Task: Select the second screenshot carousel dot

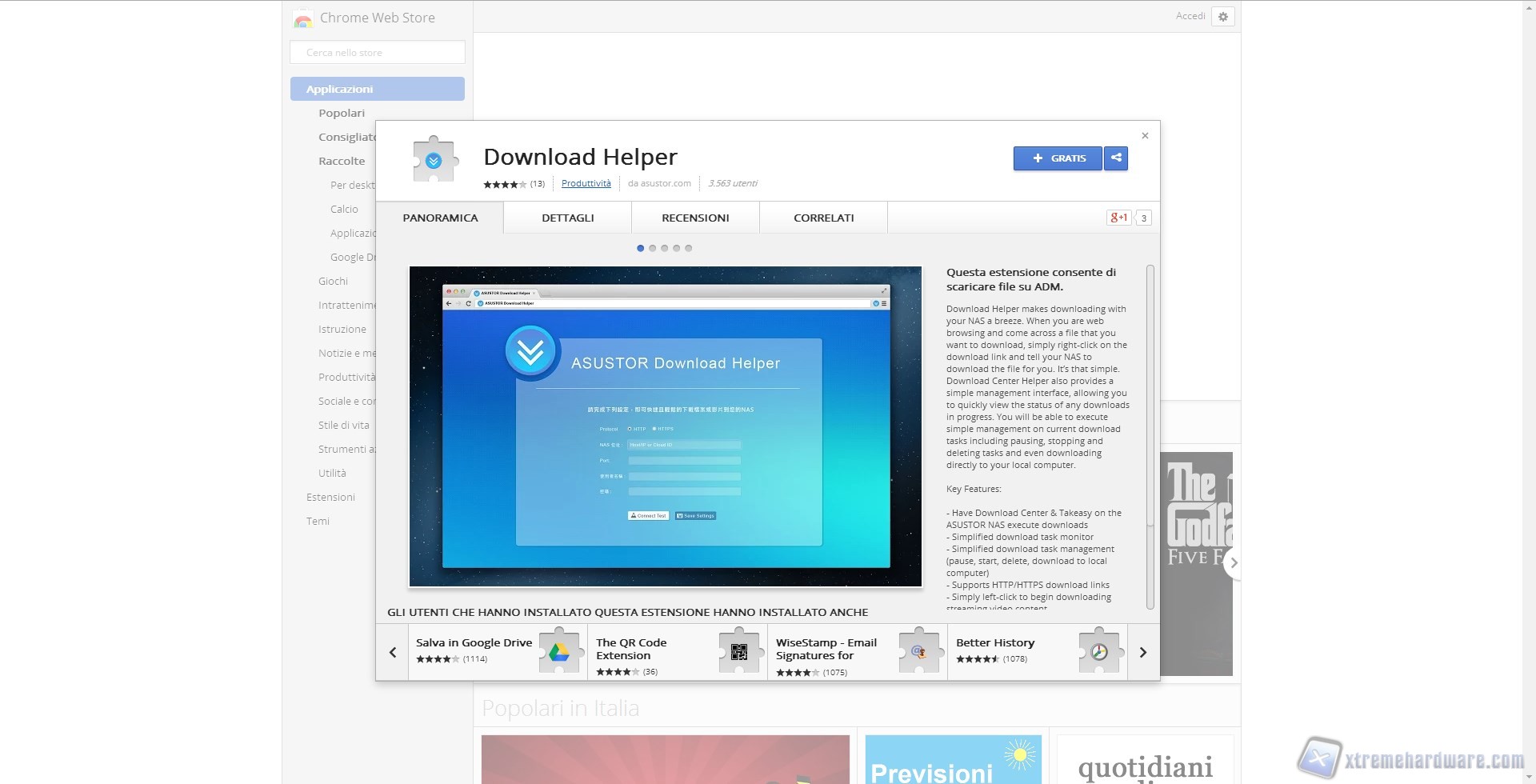Action: click(653, 248)
